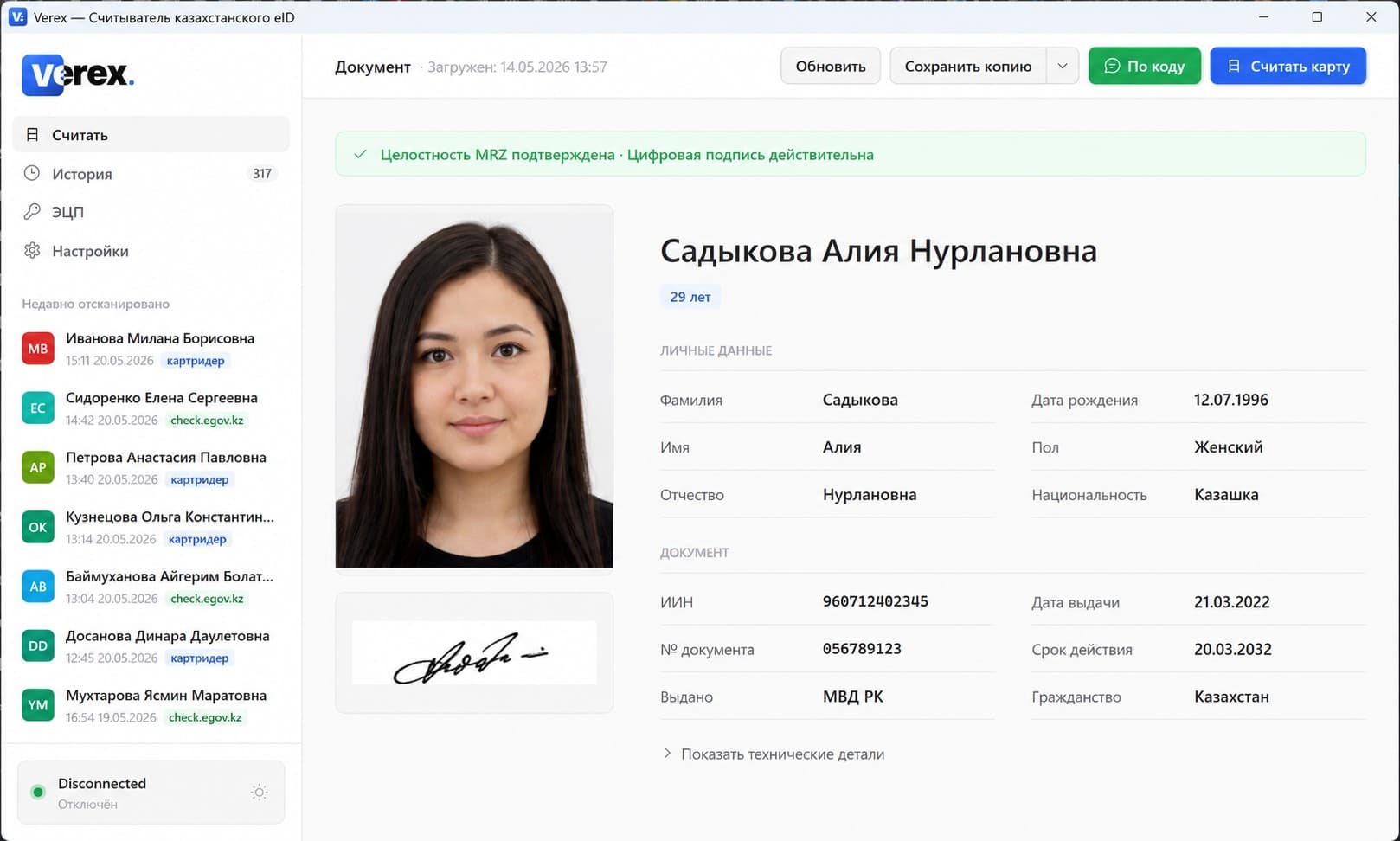
Task: Click the clock icon beside История
Action: point(32,173)
